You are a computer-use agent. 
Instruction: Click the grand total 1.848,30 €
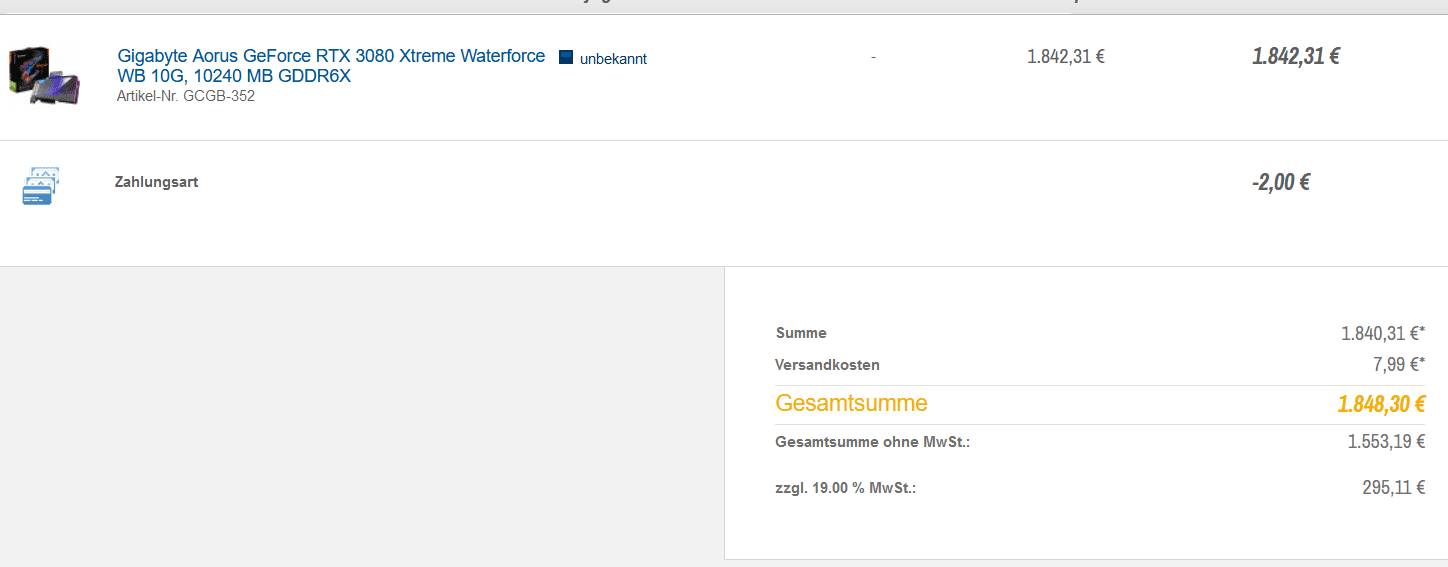pyautogui.click(x=1381, y=404)
